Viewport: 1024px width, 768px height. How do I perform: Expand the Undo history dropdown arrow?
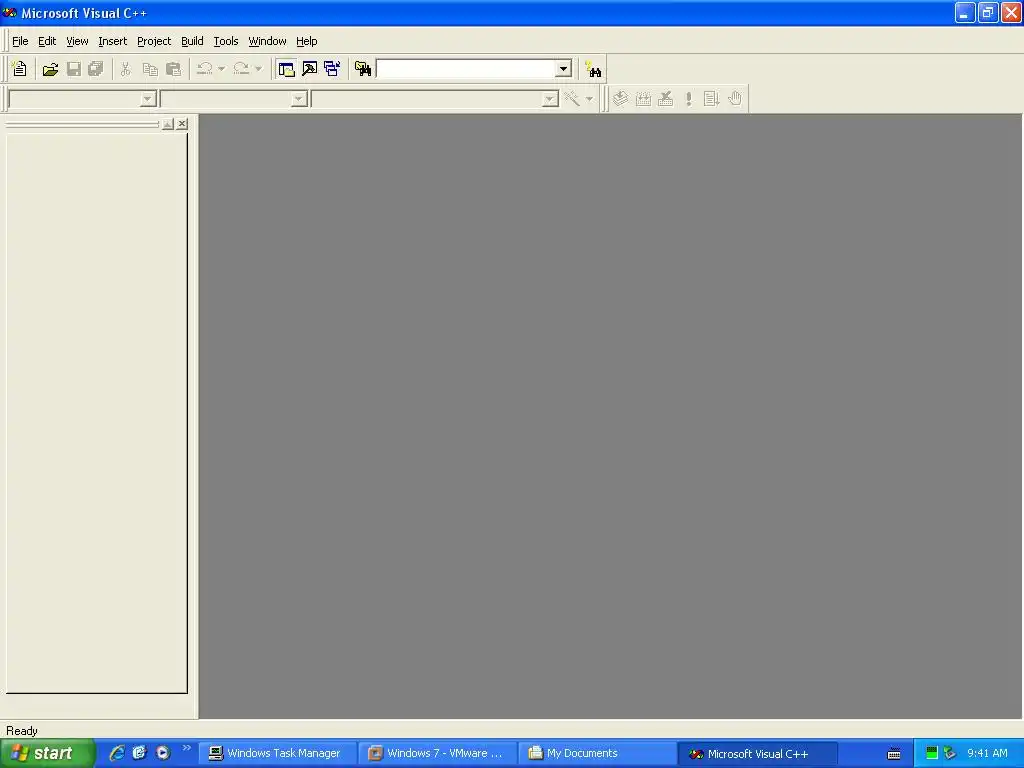click(x=221, y=69)
